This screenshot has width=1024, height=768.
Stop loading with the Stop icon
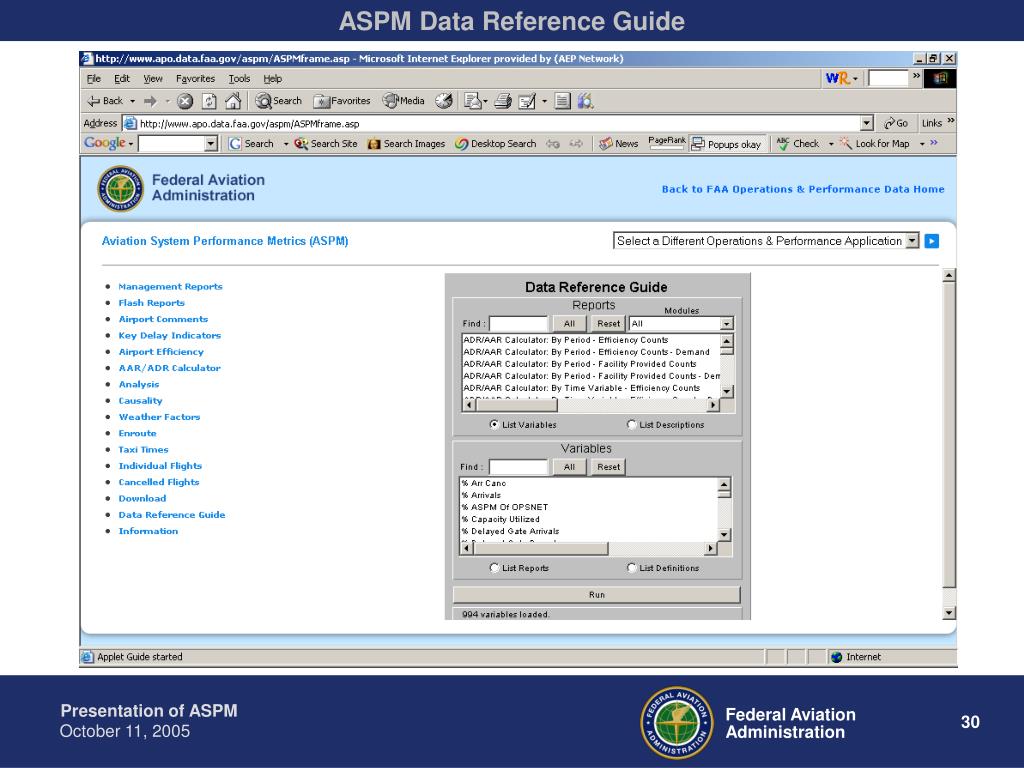click(x=185, y=101)
